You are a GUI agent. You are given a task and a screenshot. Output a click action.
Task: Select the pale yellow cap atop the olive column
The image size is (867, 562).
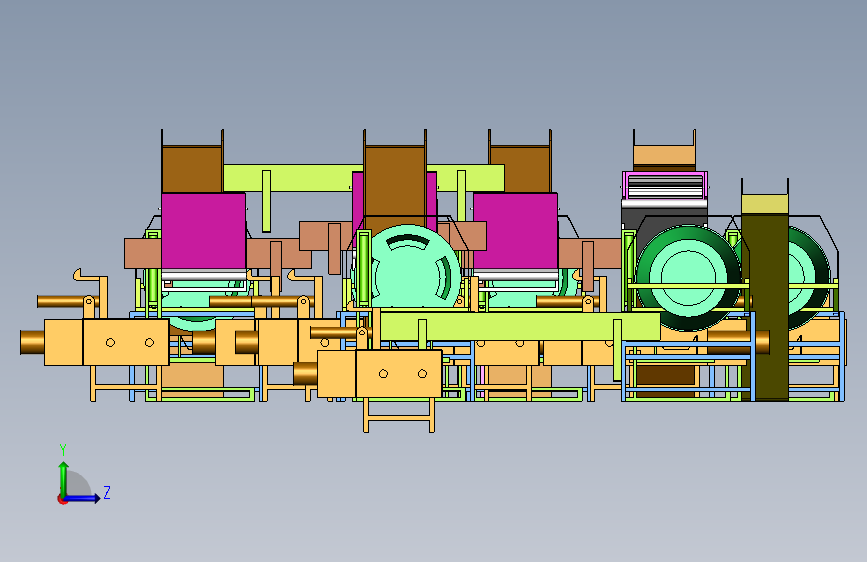point(765,204)
